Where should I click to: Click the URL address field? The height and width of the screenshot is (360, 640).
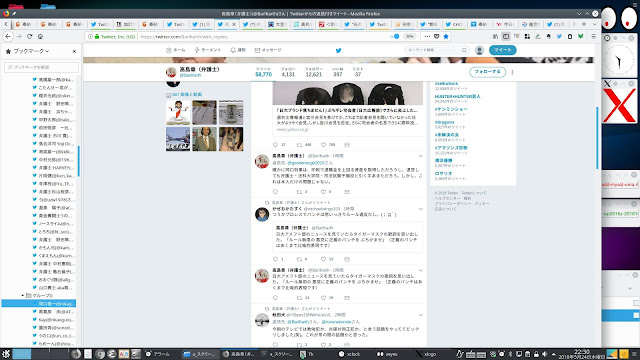pyautogui.click(x=261, y=36)
